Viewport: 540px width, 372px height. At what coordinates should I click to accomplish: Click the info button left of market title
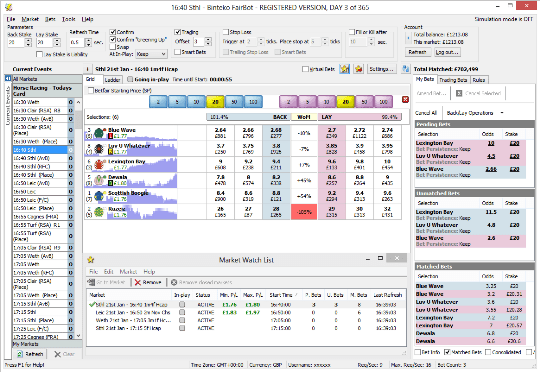(87, 69)
